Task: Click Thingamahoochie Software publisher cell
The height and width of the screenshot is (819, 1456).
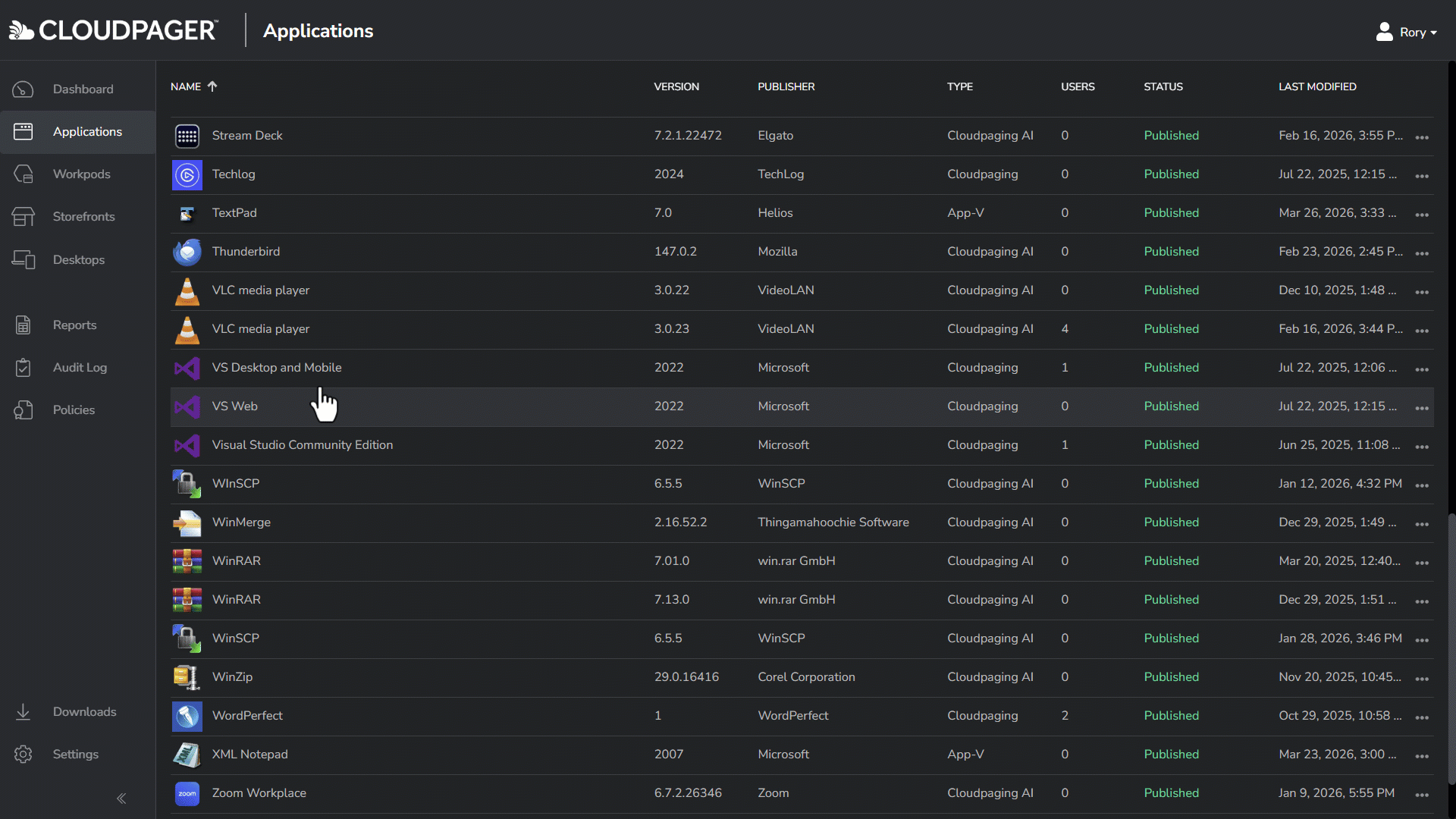Action: [833, 522]
